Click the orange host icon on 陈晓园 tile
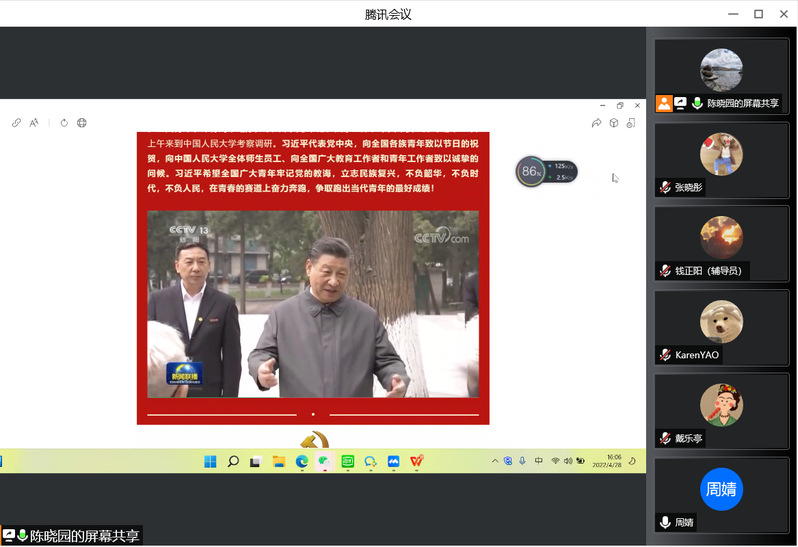 [664, 103]
